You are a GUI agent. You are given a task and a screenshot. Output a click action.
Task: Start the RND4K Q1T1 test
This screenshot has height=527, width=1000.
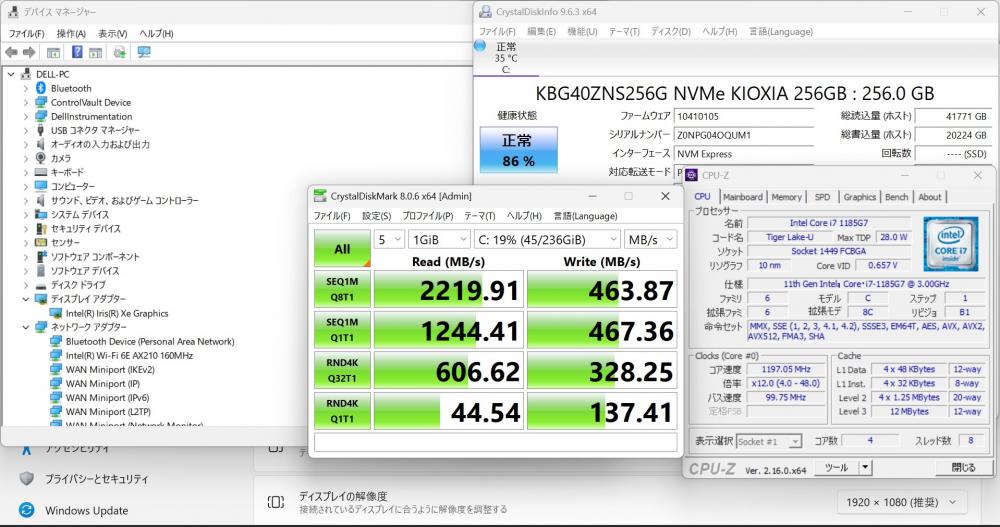tap(342, 411)
